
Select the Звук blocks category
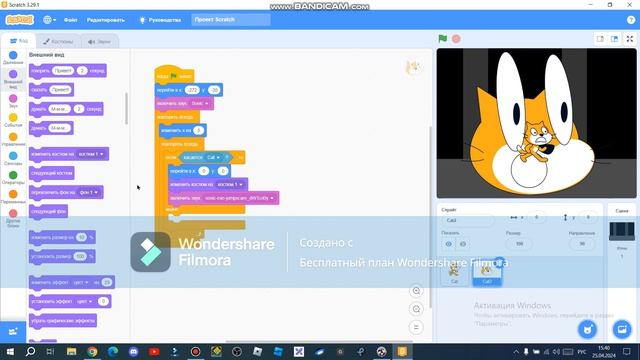pyautogui.click(x=13, y=101)
